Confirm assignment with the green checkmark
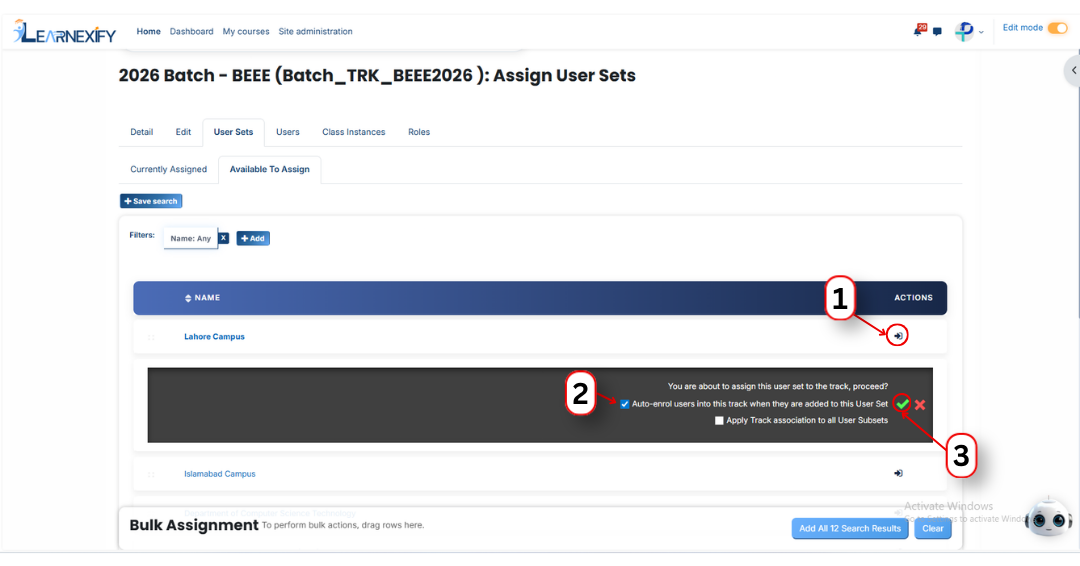Viewport: 1080px width, 566px height. tap(902, 404)
